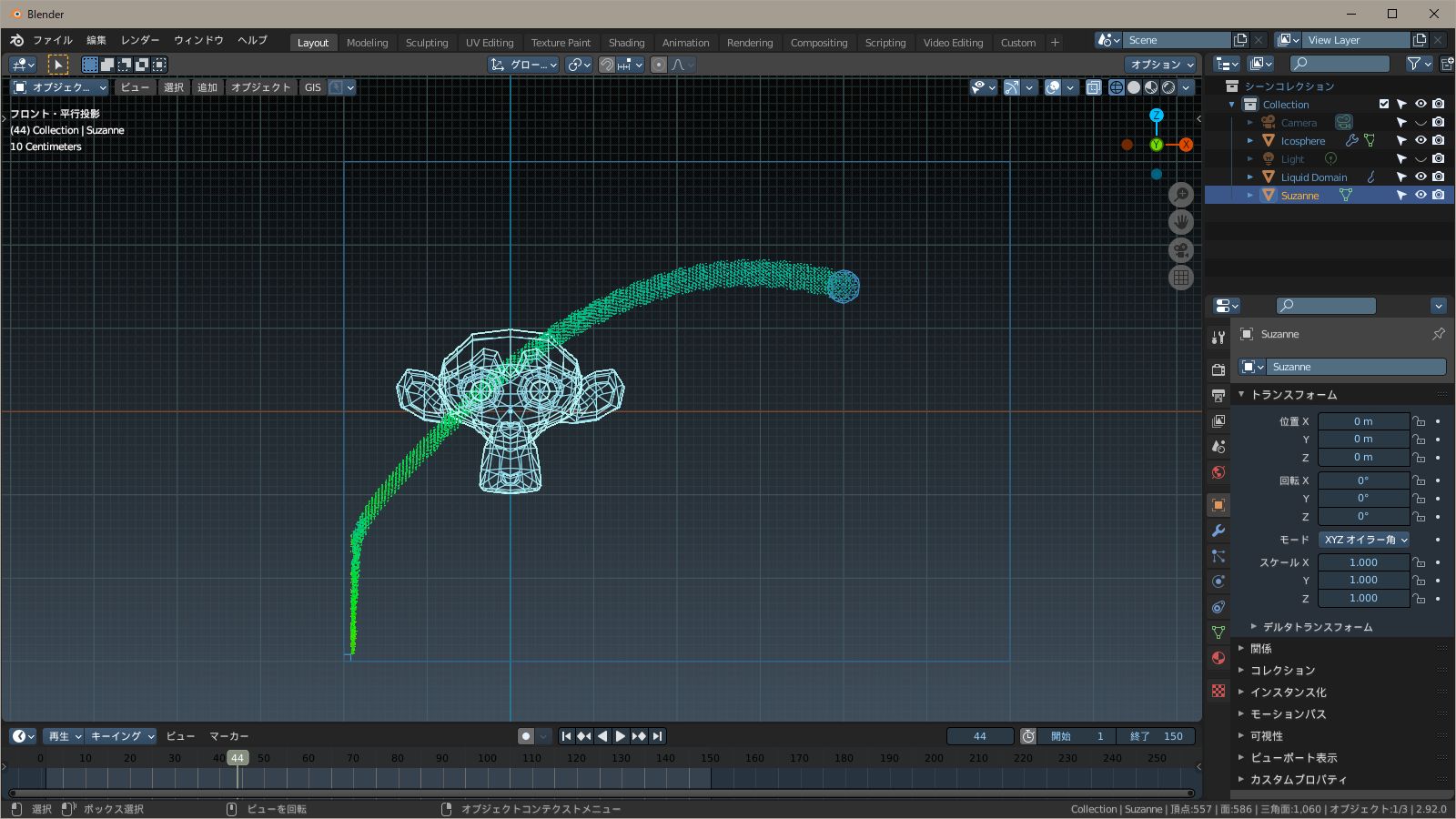This screenshot has height=819, width=1456.
Task: Expand the Suzanne item in outliner
Action: tap(1250, 196)
